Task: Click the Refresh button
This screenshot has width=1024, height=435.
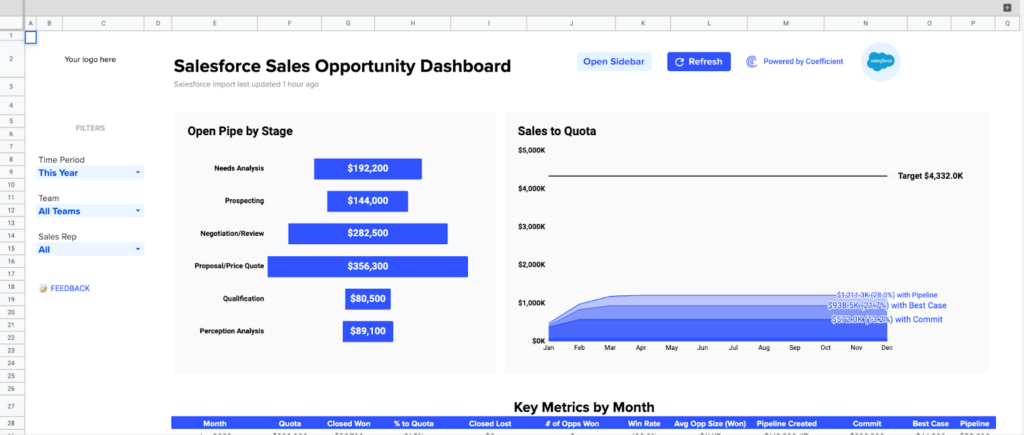Action: 698,62
